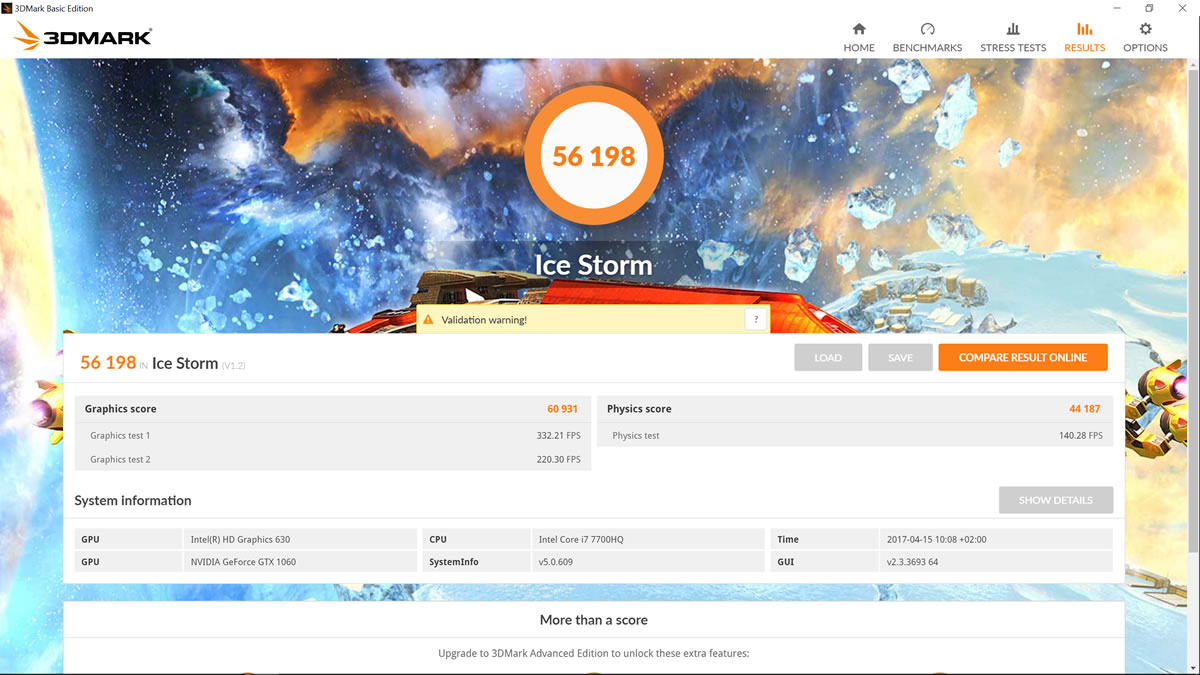Click 332.21 FPS value
This screenshot has width=1200, height=675.
pyautogui.click(x=558, y=436)
